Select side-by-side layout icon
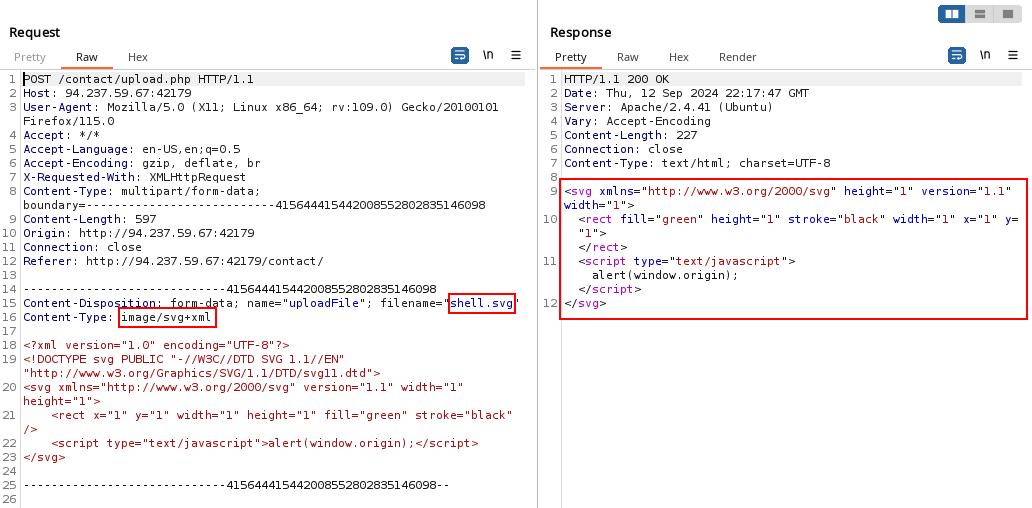The image size is (1032, 508). [952, 14]
